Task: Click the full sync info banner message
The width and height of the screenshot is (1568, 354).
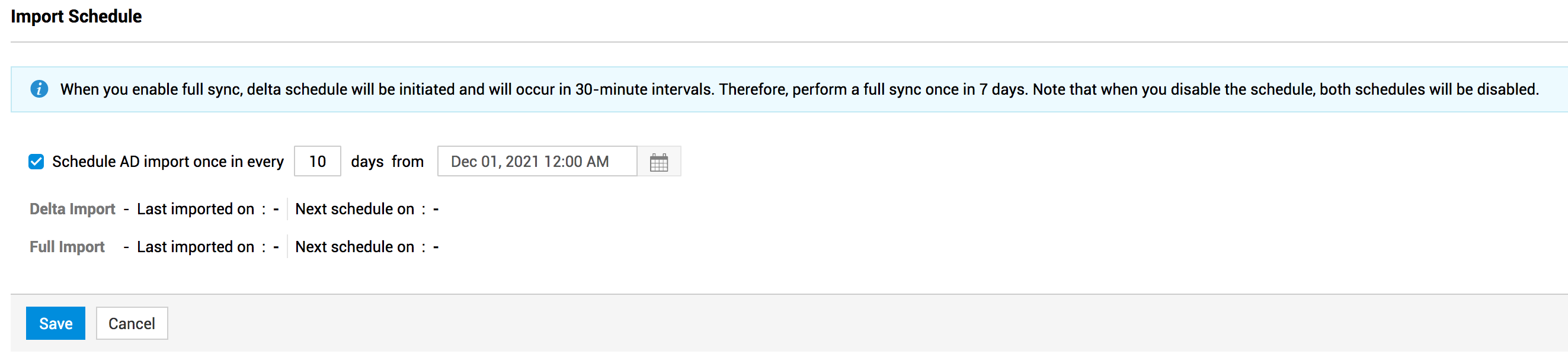Action: (799, 89)
